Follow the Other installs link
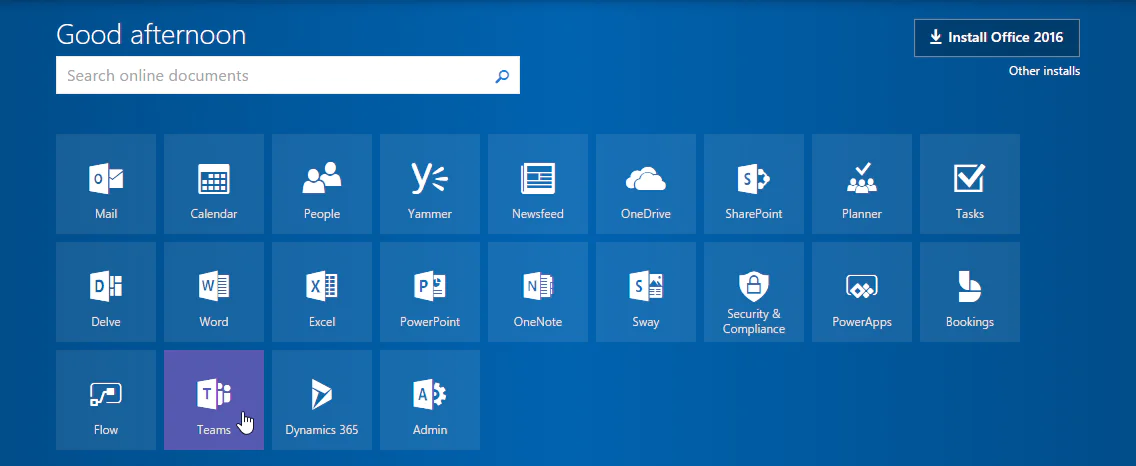1136x466 pixels. pos(1044,71)
